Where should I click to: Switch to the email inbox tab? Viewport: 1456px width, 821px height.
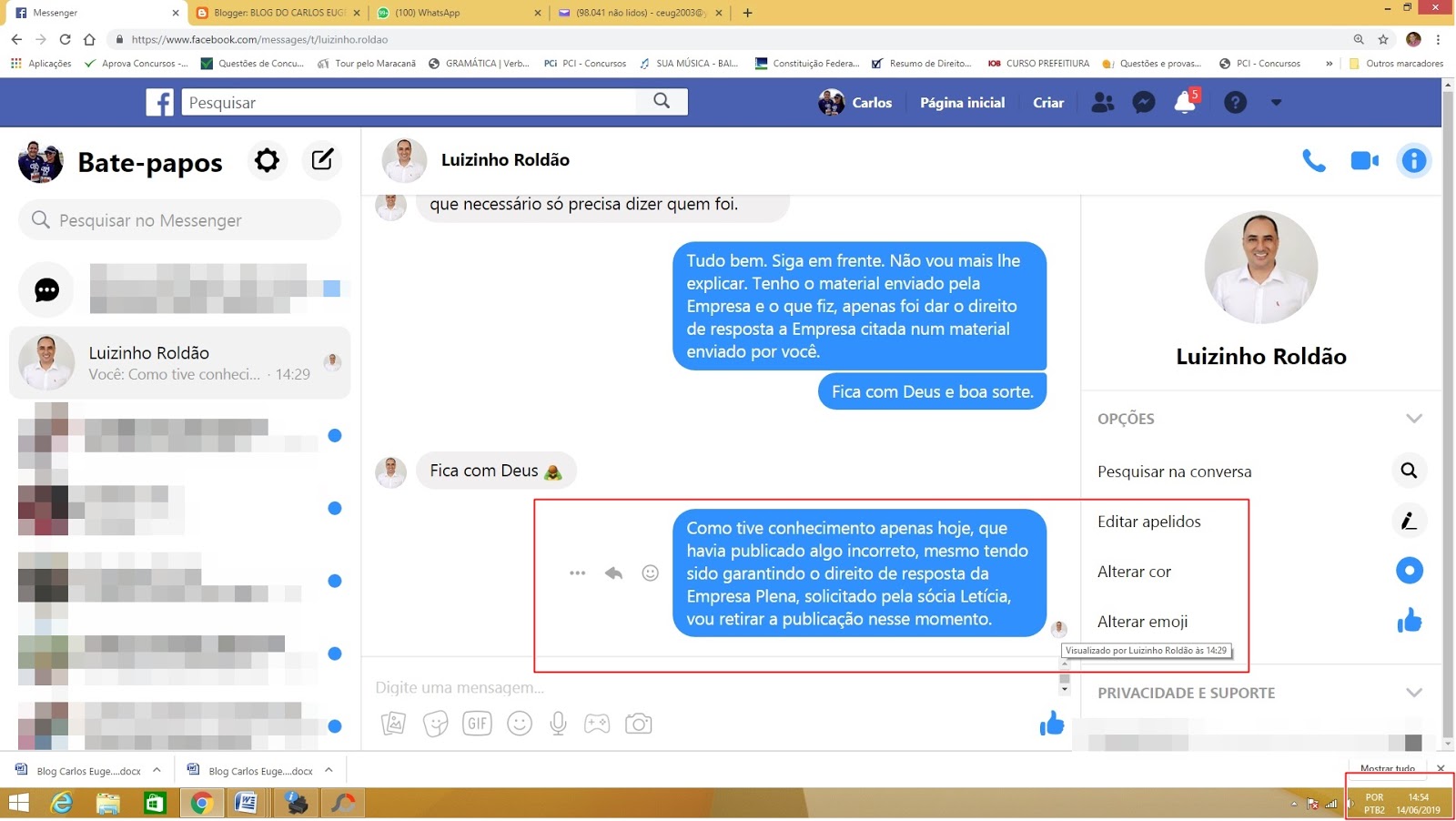click(x=640, y=13)
